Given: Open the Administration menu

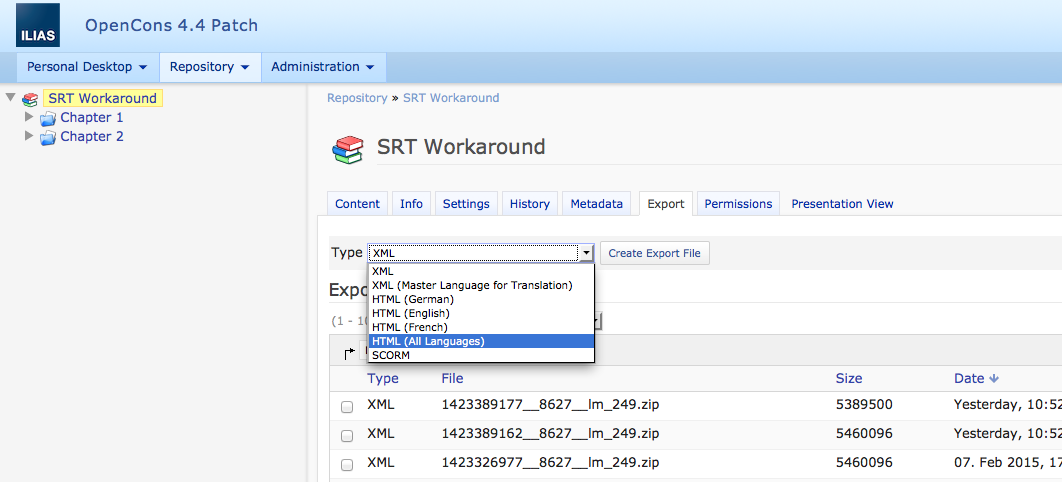Looking at the screenshot, I should pos(322,67).
